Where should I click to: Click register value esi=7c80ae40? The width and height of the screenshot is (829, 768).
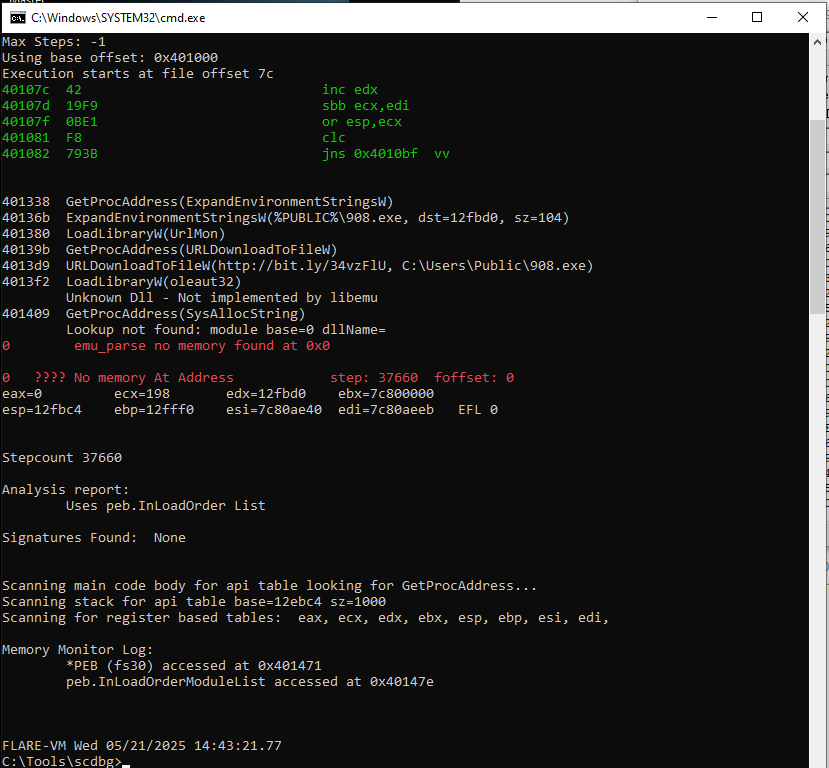click(x=274, y=410)
